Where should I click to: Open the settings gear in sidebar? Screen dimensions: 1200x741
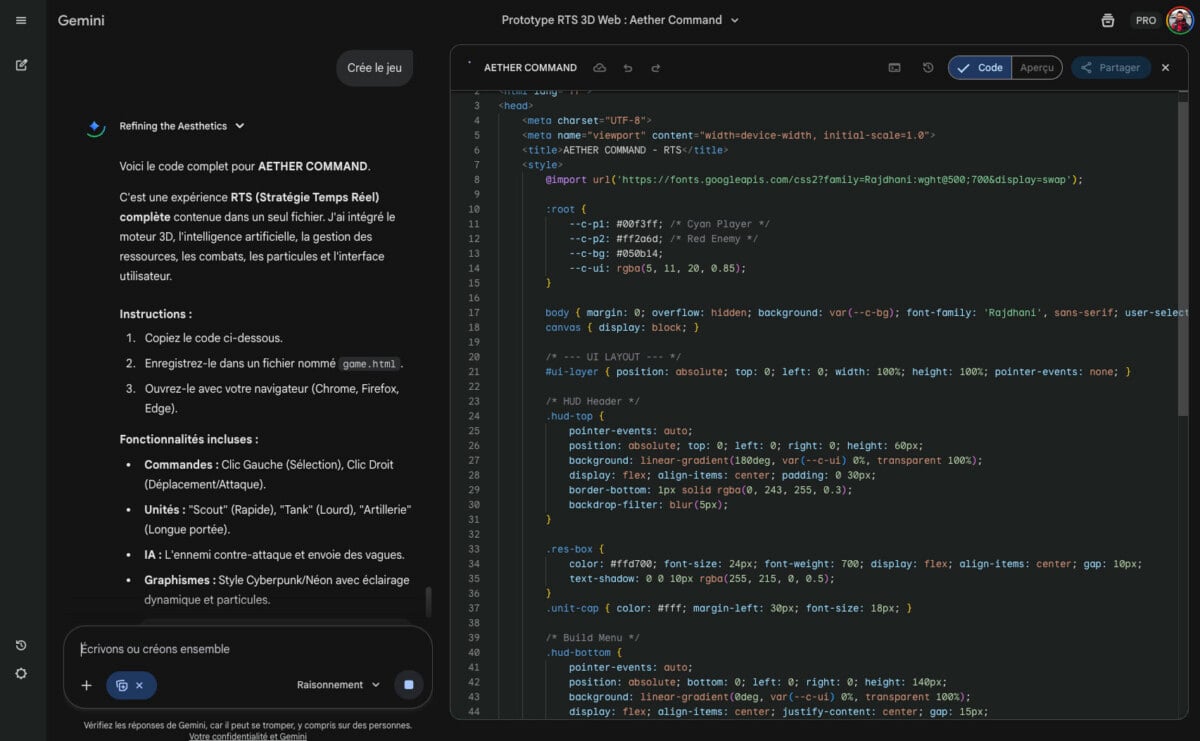pos(21,673)
